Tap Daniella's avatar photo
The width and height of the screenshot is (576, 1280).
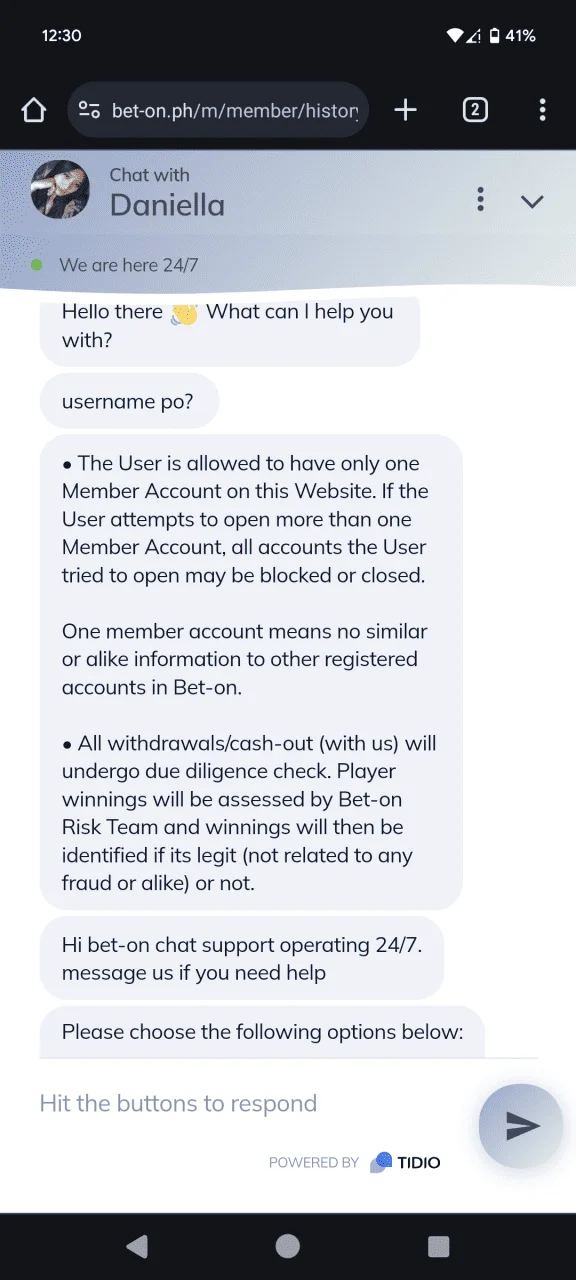pyautogui.click(x=60, y=189)
